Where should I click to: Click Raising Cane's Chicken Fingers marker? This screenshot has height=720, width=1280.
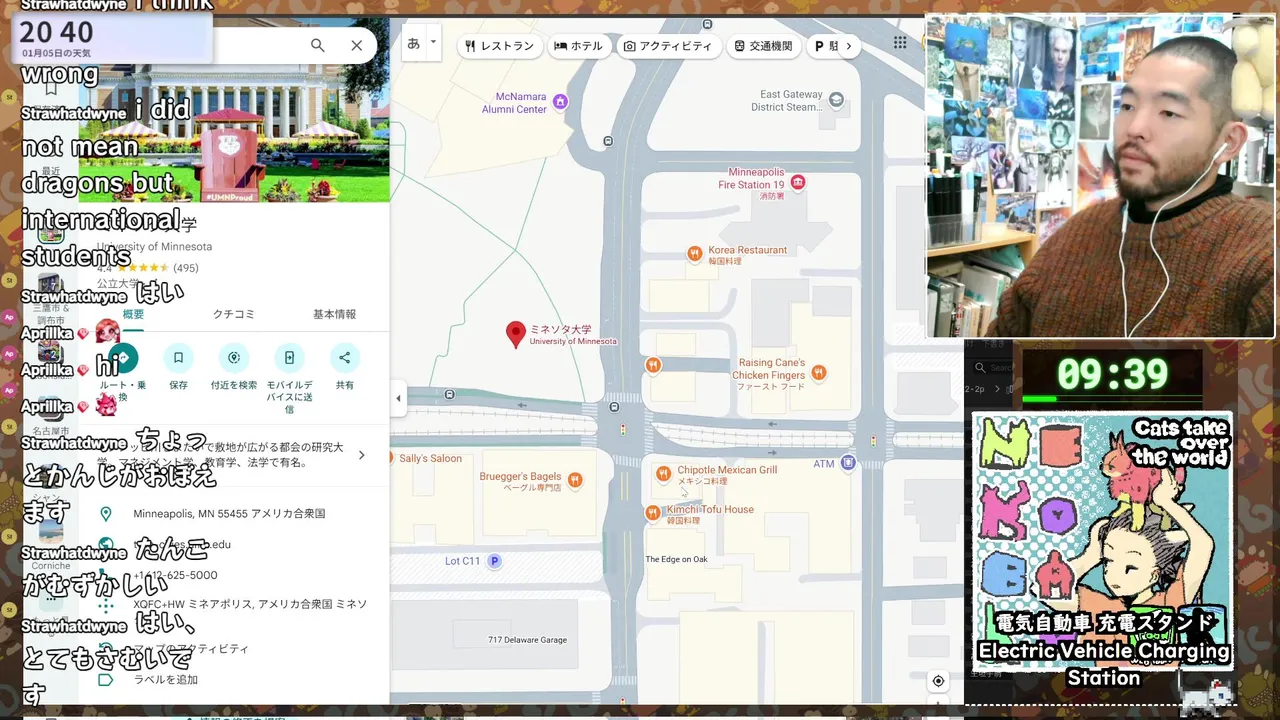[x=818, y=373]
